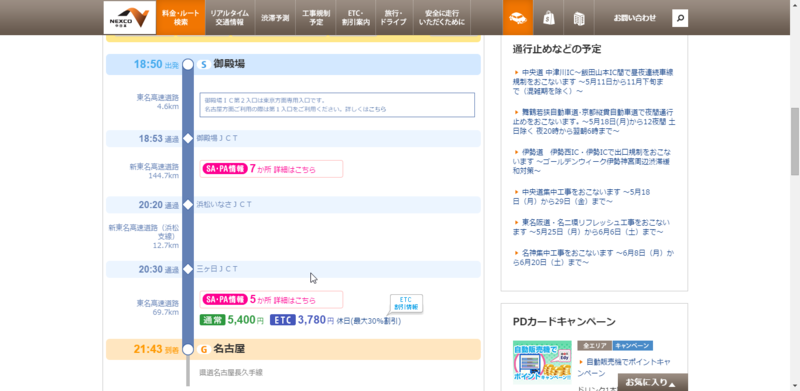Click 御殿場JCT diamond route marker
This screenshot has height=391, width=800.
(x=188, y=138)
